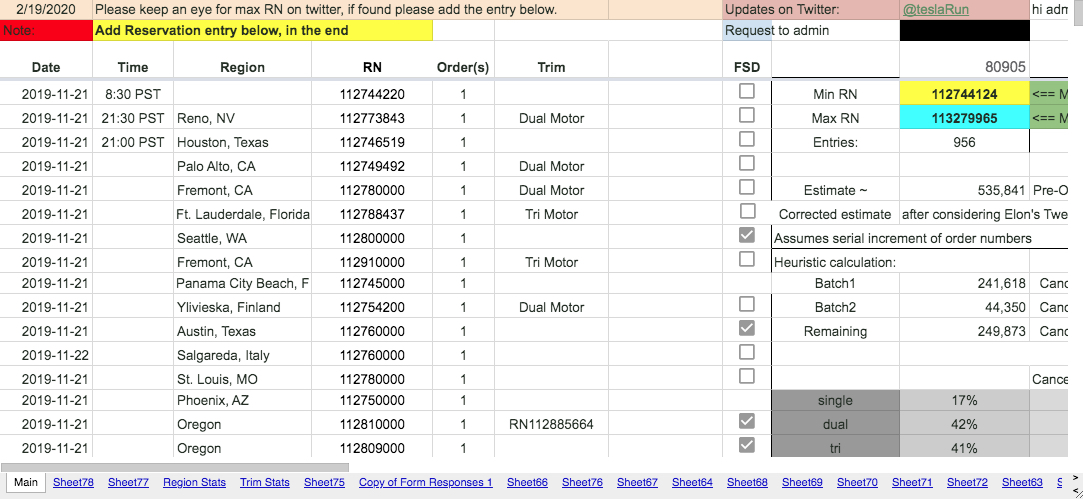Image resolution: width=1083 pixels, height=499 pixels.
Task: Open the Trim Stats sheet tab
Action: click(264, 482)
